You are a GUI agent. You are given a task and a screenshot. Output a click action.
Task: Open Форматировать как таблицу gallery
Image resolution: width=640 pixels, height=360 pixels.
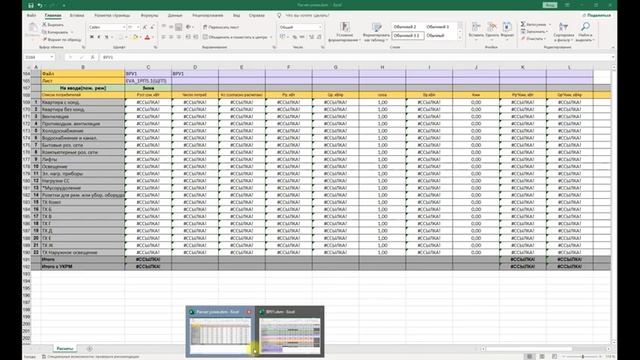click(x=376, y=32)
